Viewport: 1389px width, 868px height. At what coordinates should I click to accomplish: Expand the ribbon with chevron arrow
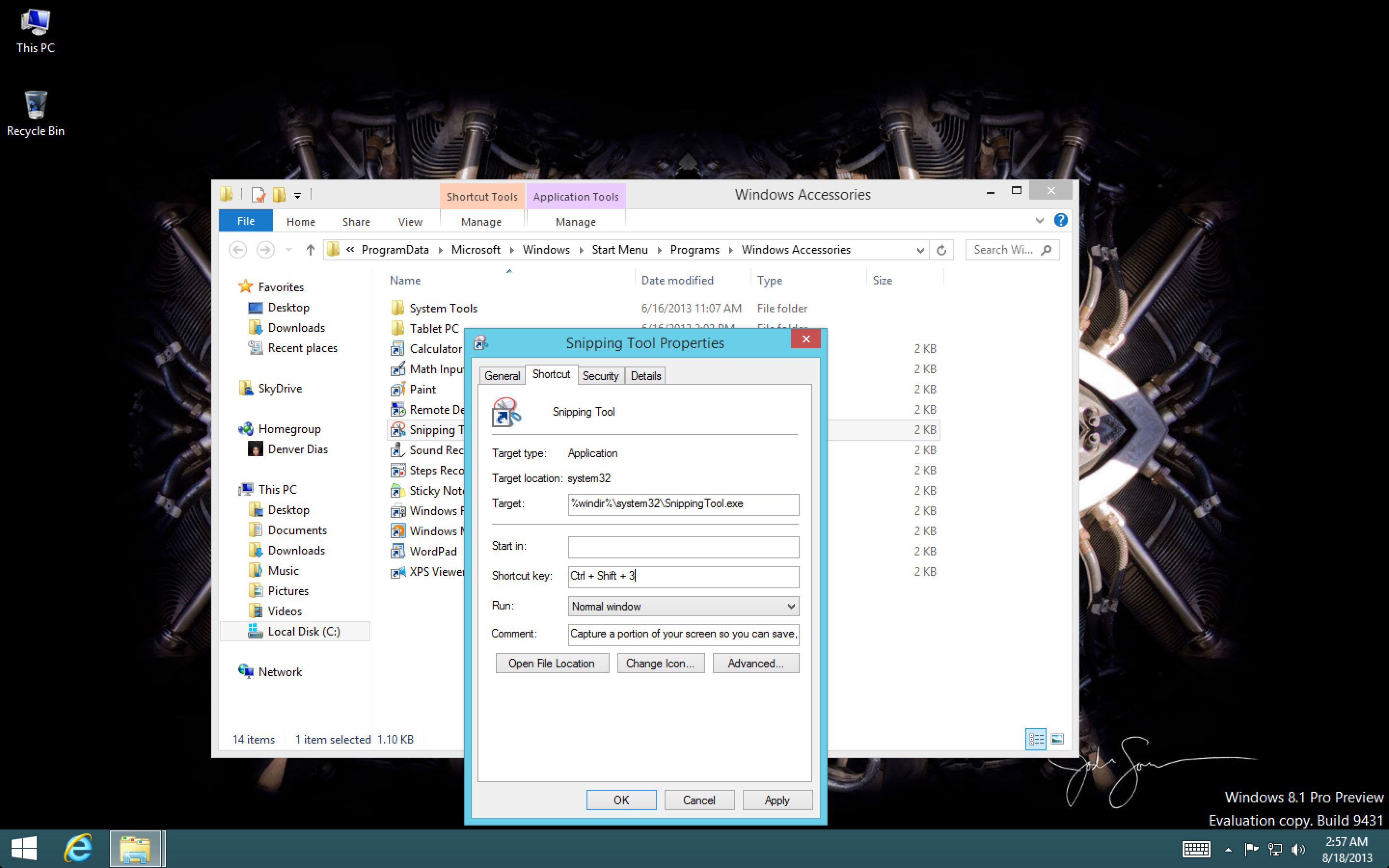tap(1039, 220)
